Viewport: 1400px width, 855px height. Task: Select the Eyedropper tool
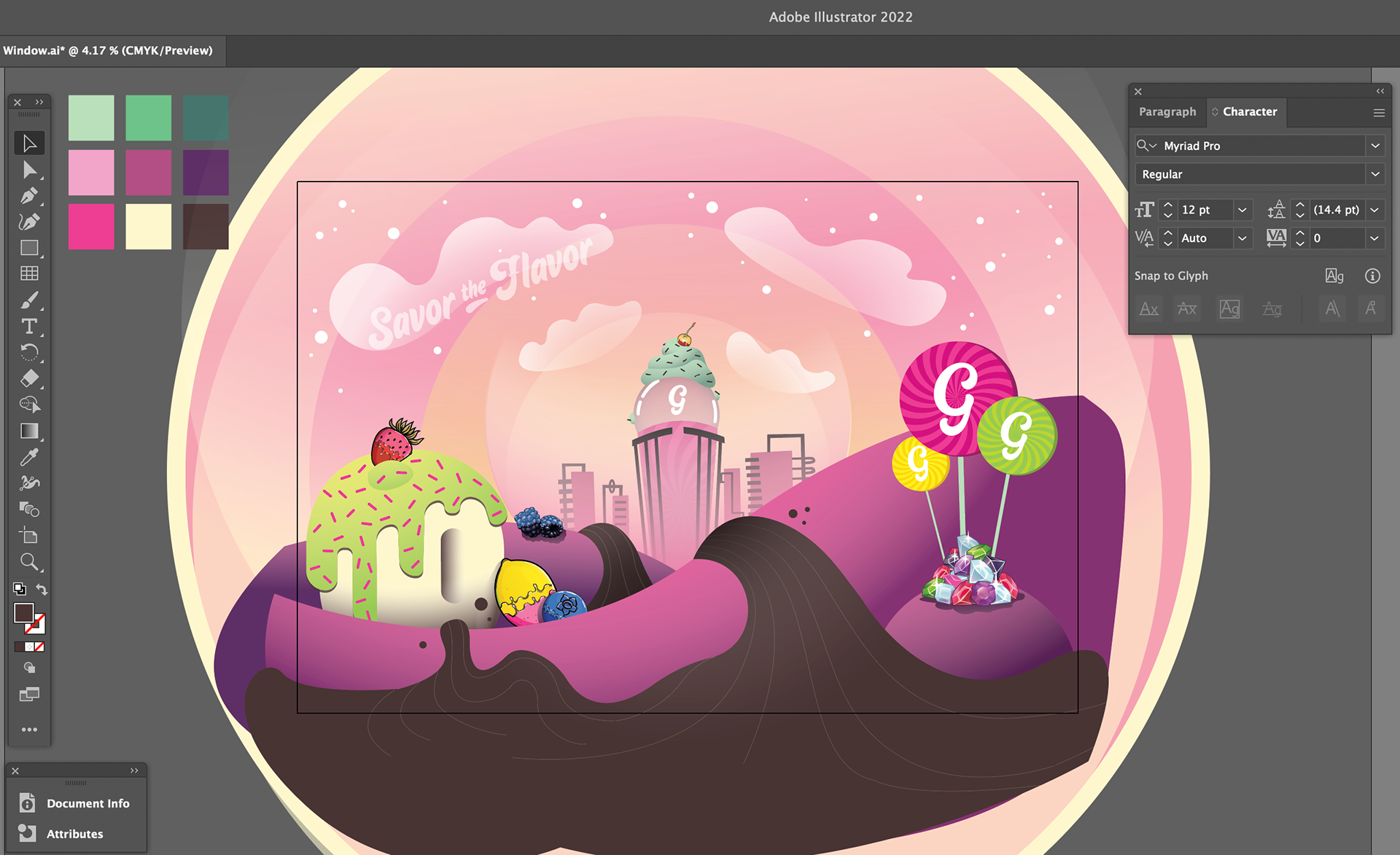pyautogui.click(x=29, y=457)
